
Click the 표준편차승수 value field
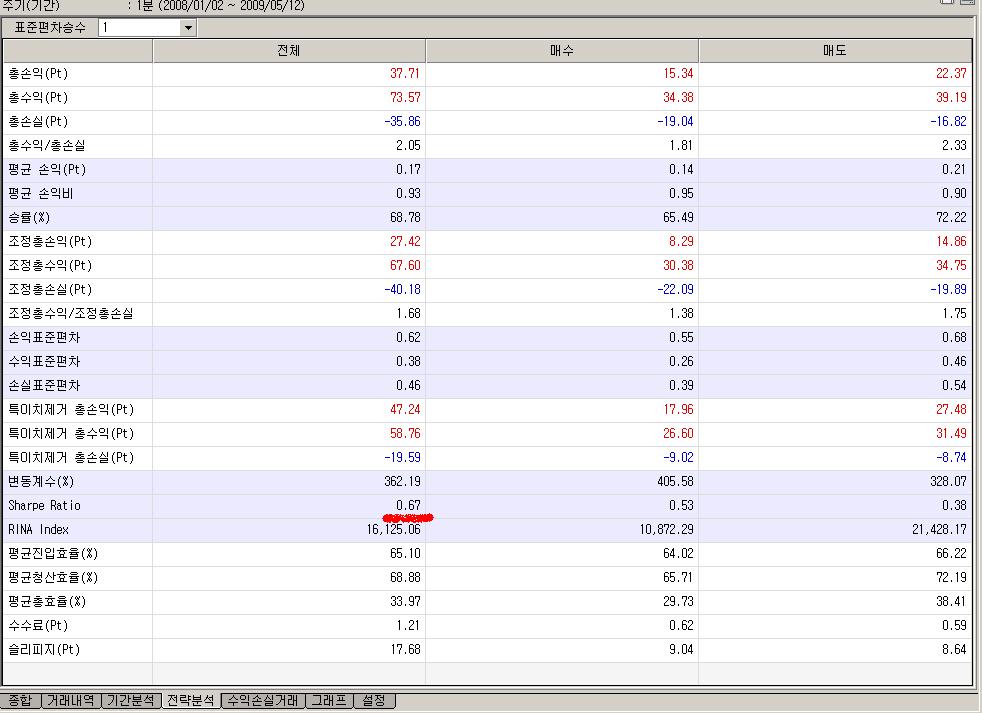click(x=138, y=28)
